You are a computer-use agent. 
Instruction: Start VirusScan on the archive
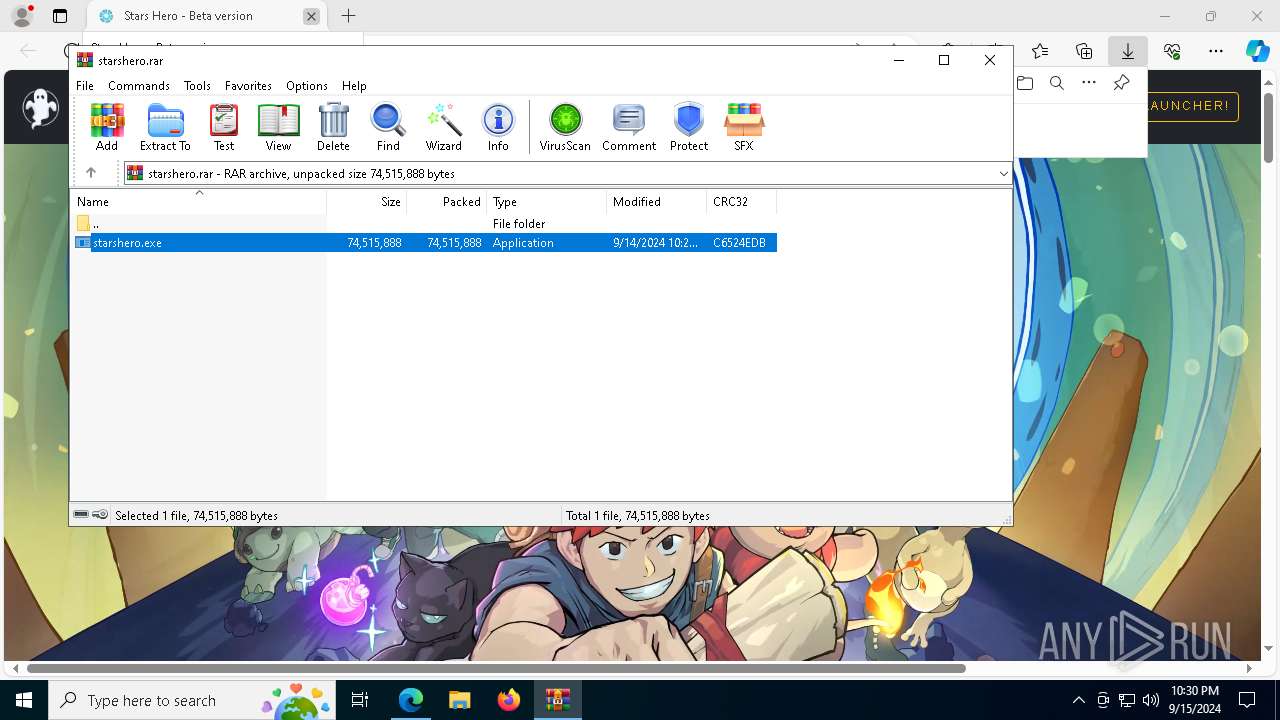[x=565, y=127]
